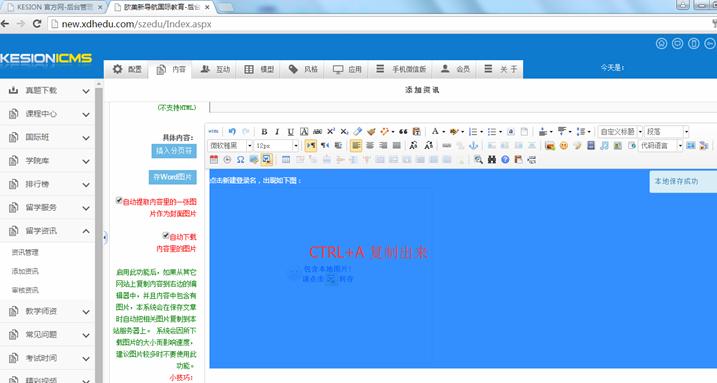The width and height of the screenshot is (717, 383).
Task: Open 审核资讯 in the sidebar
Action: pyautogui.click(x=25, y=290)
